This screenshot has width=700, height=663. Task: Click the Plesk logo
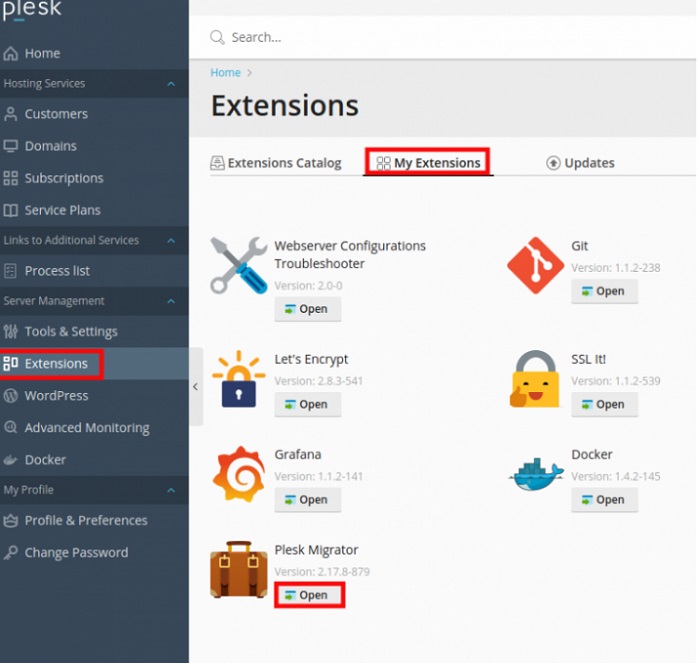point(31,10)
